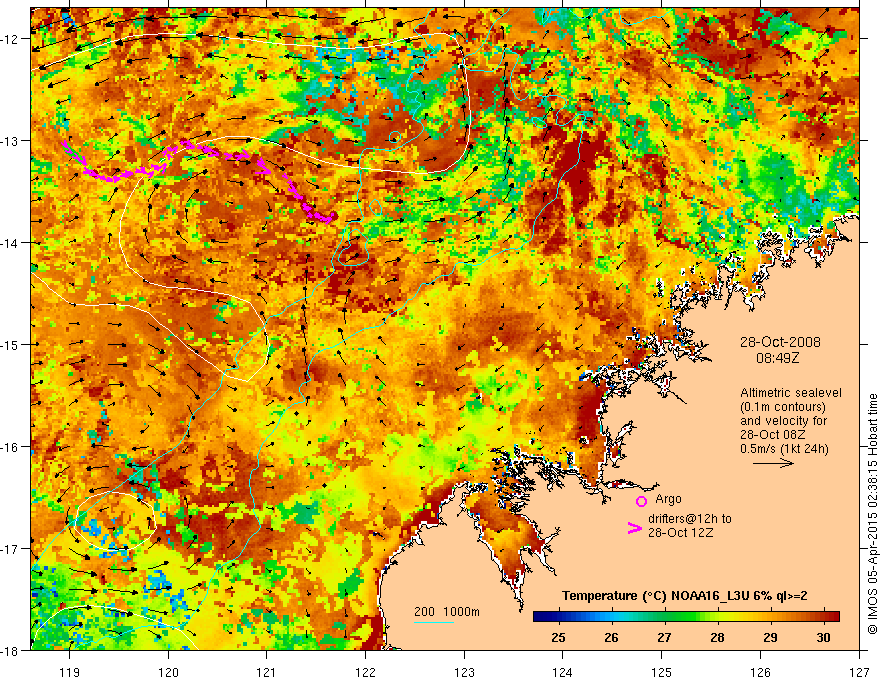
Task: Click the -16 latitude axis label
Action: click(x=11, y=447)
